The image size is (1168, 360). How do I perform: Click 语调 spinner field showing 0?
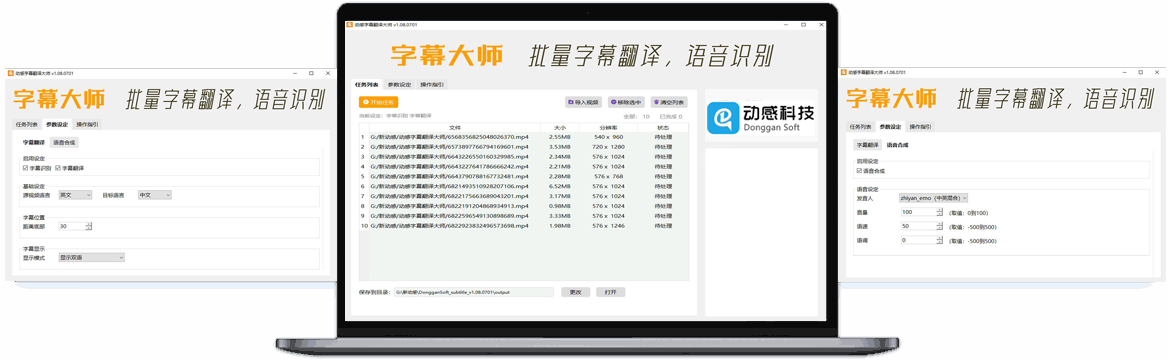point(921,241)
